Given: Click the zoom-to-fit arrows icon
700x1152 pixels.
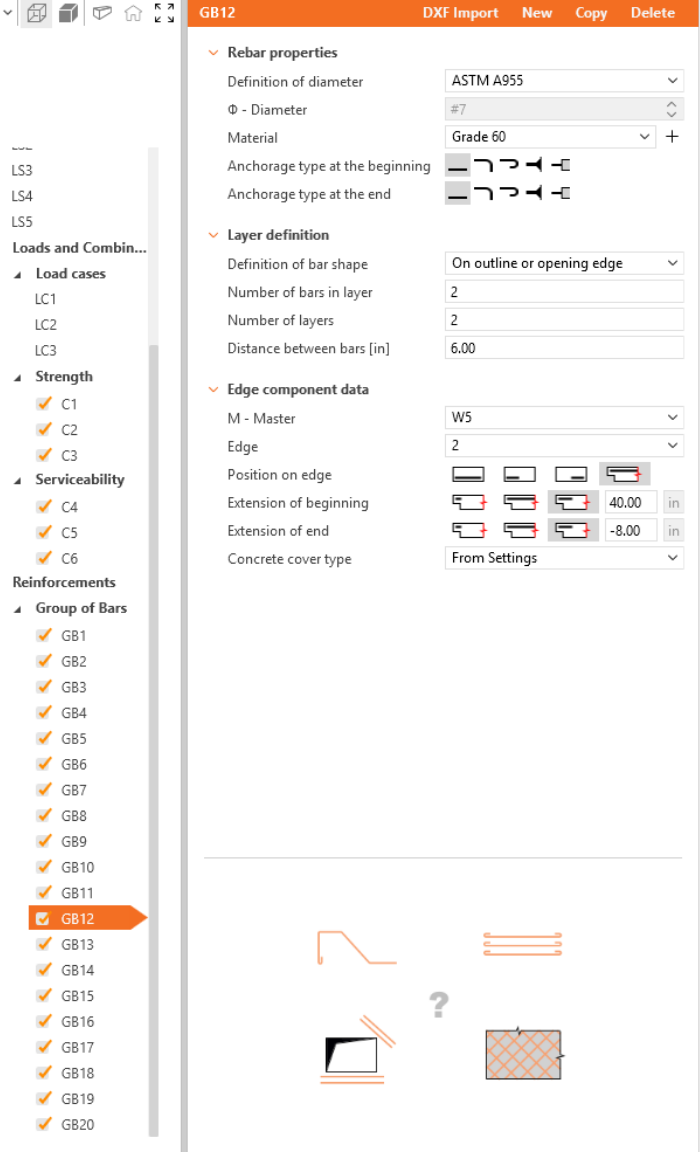Looking at the screenshot, I should point(164,13).
